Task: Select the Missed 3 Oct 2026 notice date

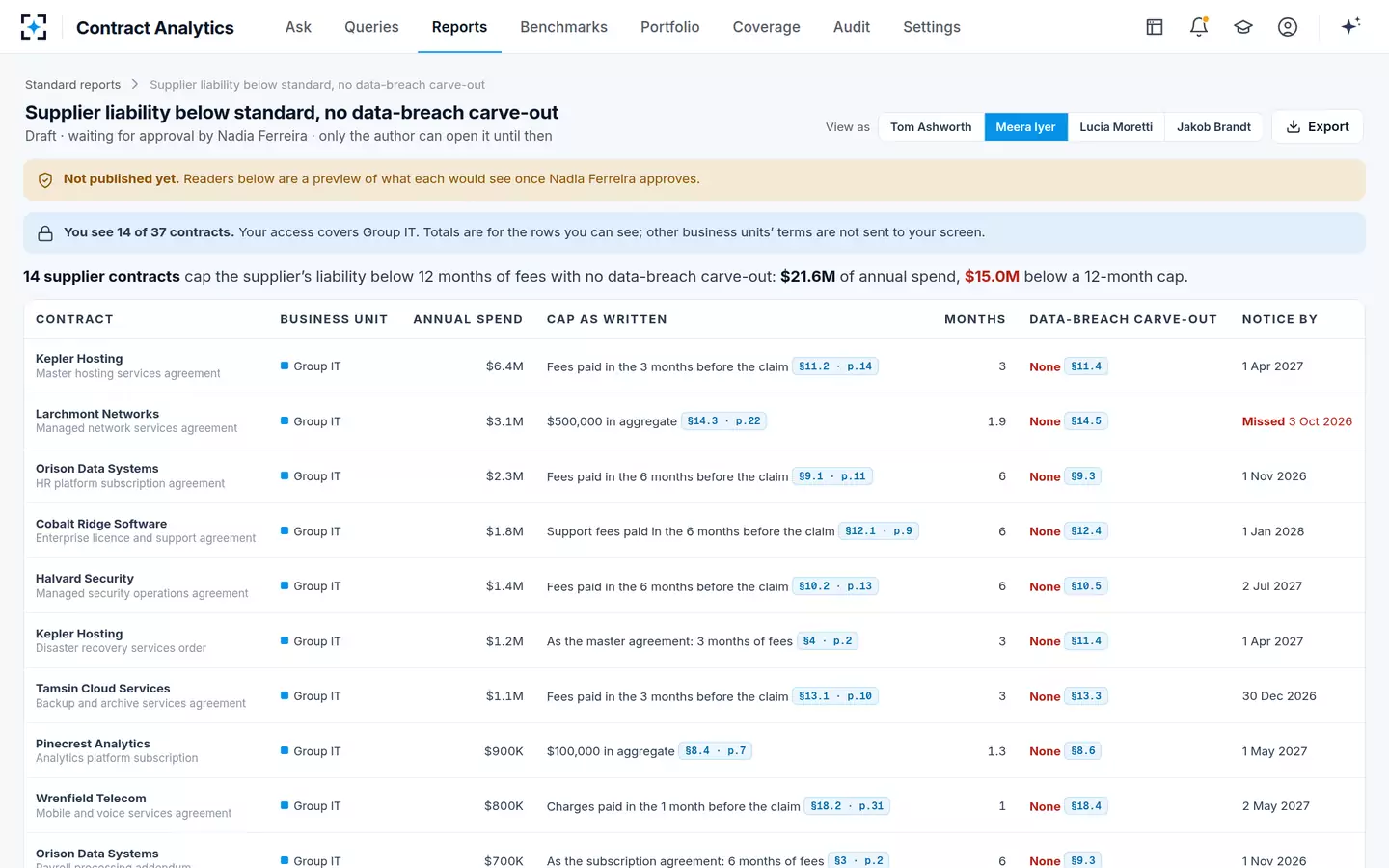Action: click(x=1296, y=421)
